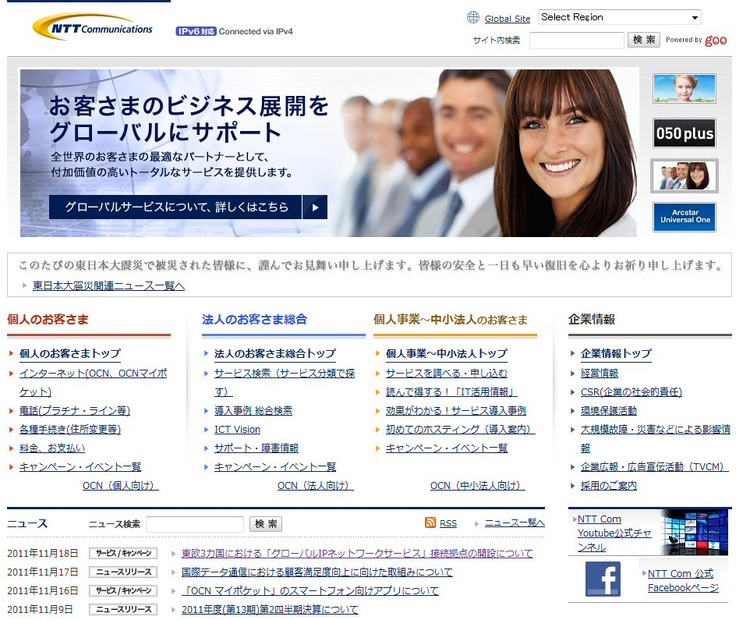Open 読んで得する！「IT活用情報」link
Viewport: 750px width, 620px height.
tap(452, 392)
